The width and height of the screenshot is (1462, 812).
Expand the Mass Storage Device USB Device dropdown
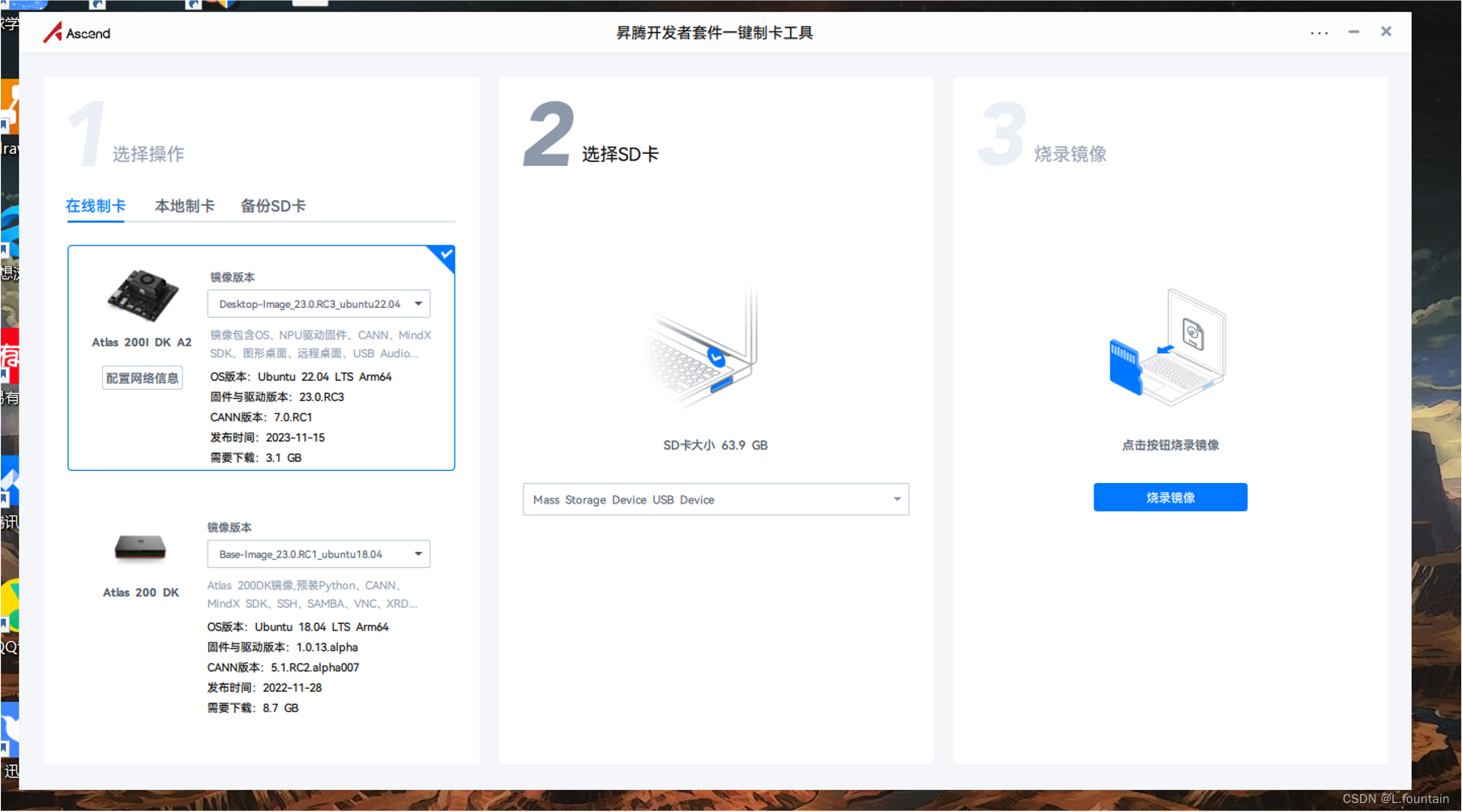716,499
